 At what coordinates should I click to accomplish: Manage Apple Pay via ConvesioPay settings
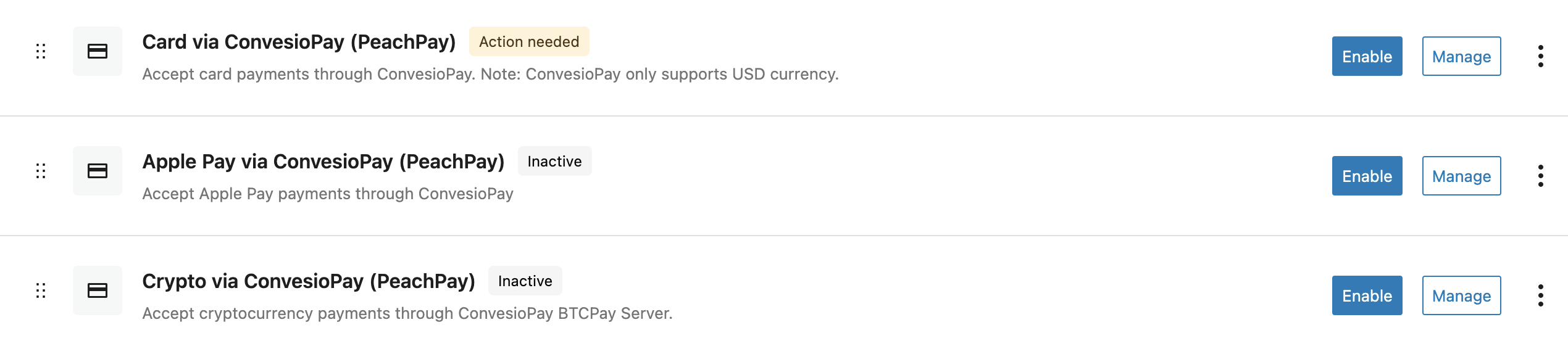[x=1461, y=176]
